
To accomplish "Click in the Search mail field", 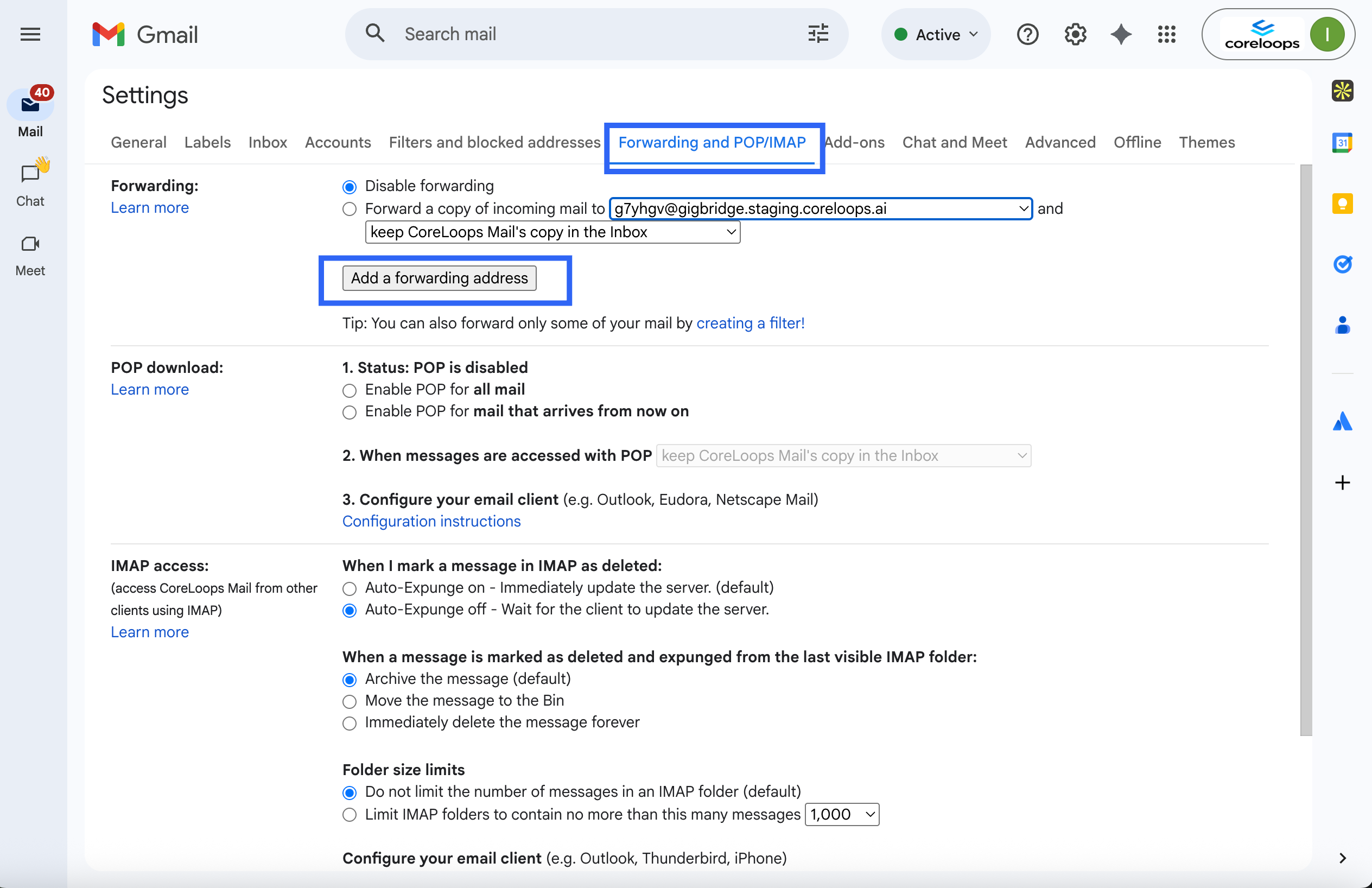I will click(596, 34).
